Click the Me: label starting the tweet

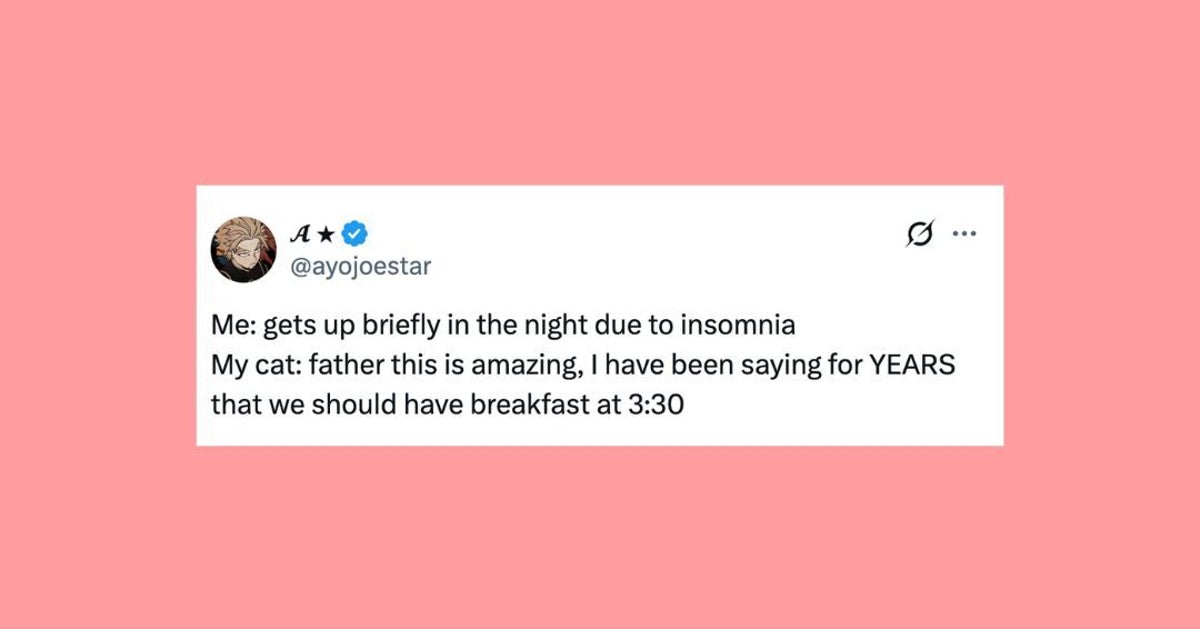point(234,329)
